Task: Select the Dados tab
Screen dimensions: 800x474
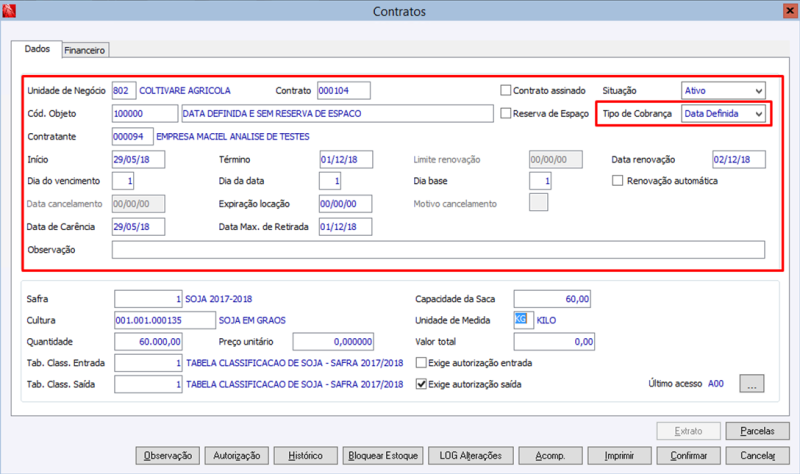Action: (37, 49)
